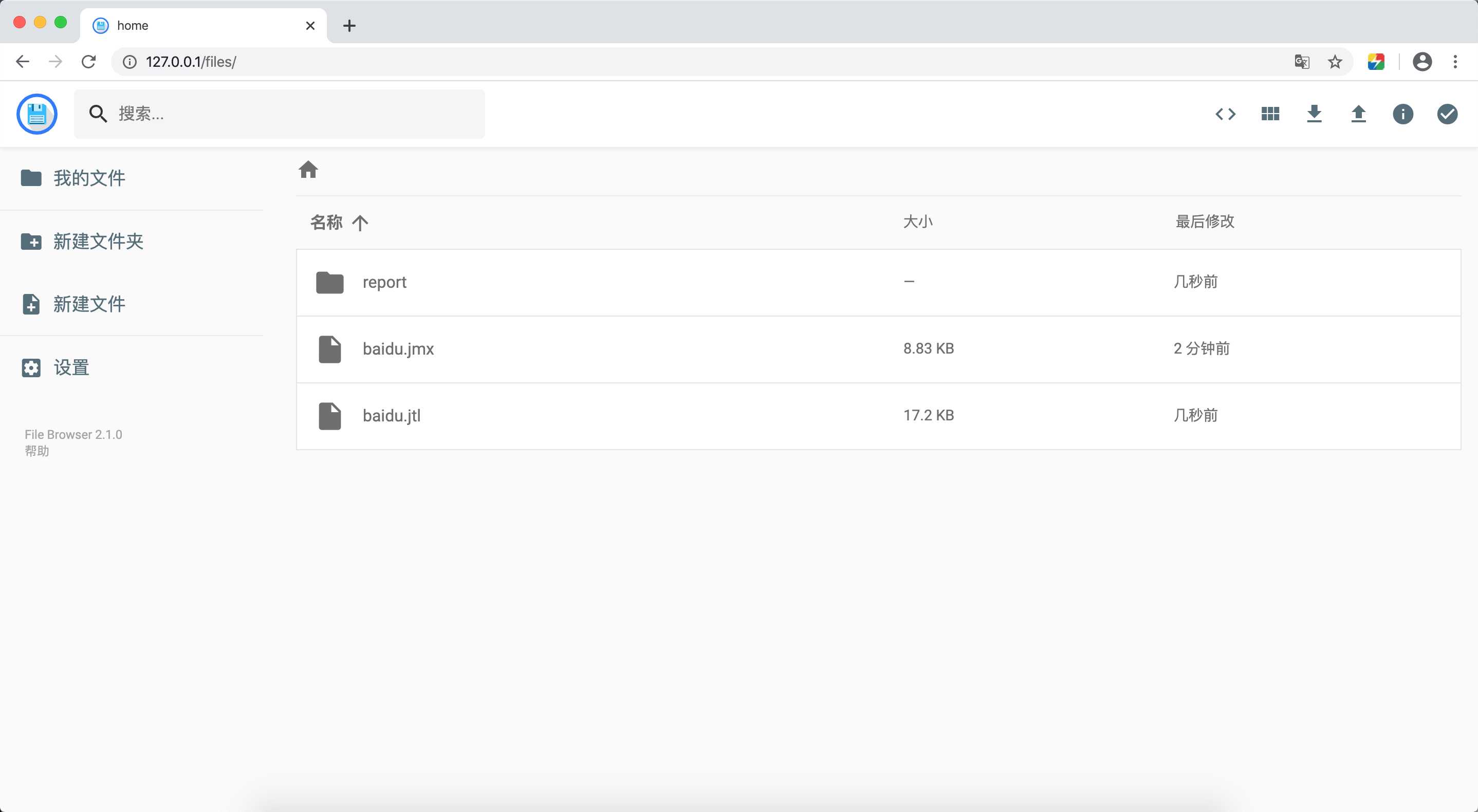The height and width of the screenshot is (812, 1478).
Task: Sort by the 名称 column header
Action: (x=326, y=222)
